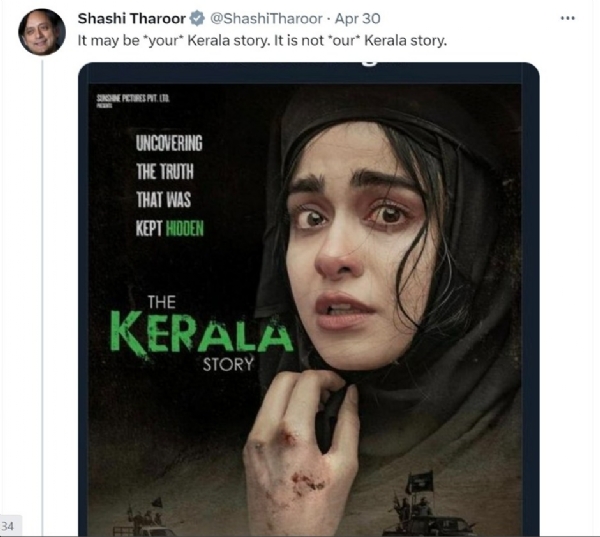
Task: Click the word THE above KERALA
Action: pos(163,301)
